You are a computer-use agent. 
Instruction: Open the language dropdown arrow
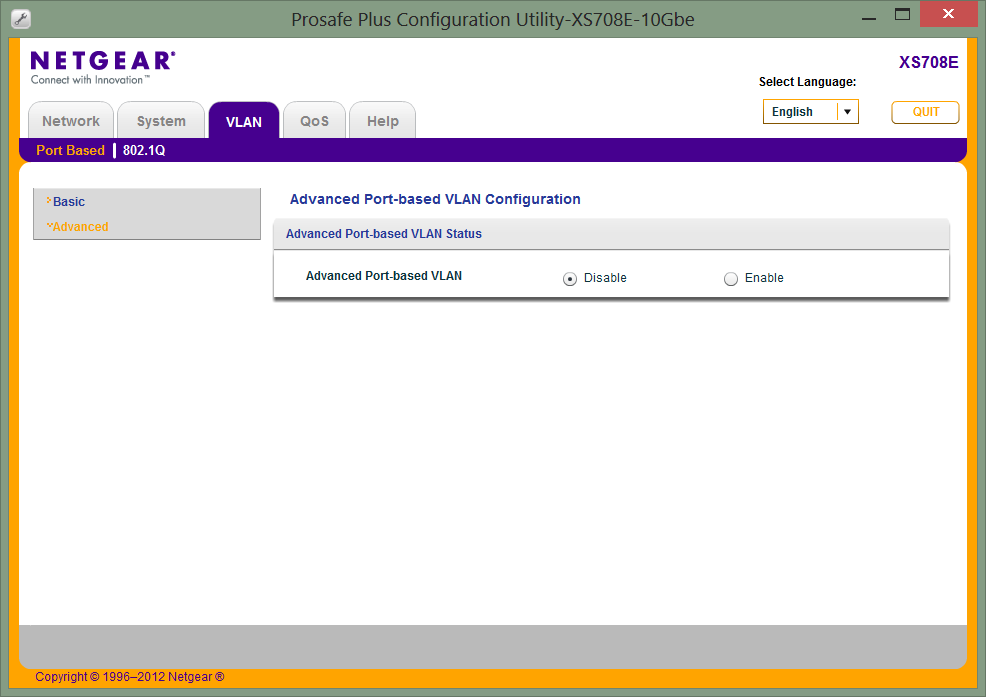pos(848,112)
